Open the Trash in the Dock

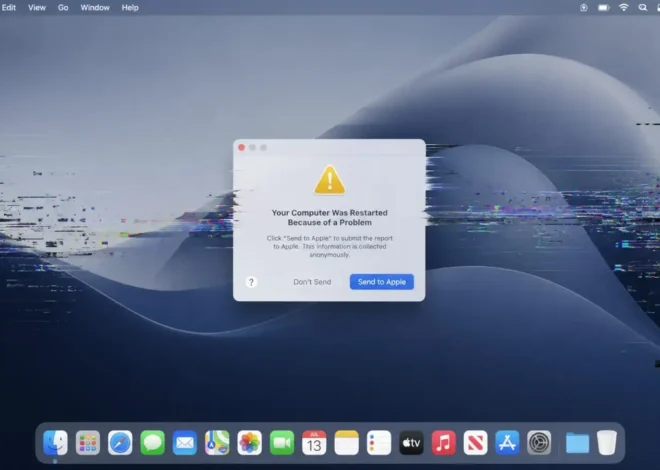click(607, 443)
